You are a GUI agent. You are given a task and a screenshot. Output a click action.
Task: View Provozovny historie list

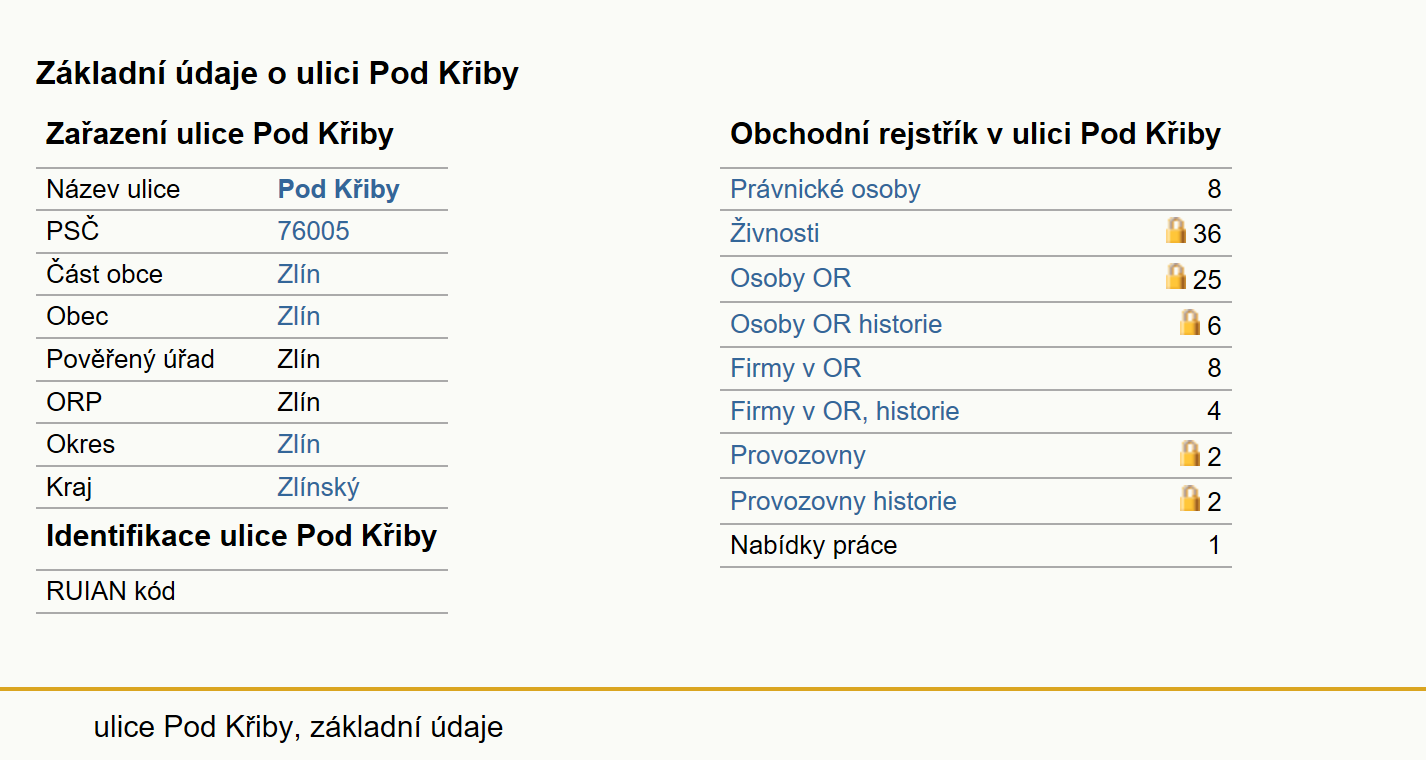[843, 501]
